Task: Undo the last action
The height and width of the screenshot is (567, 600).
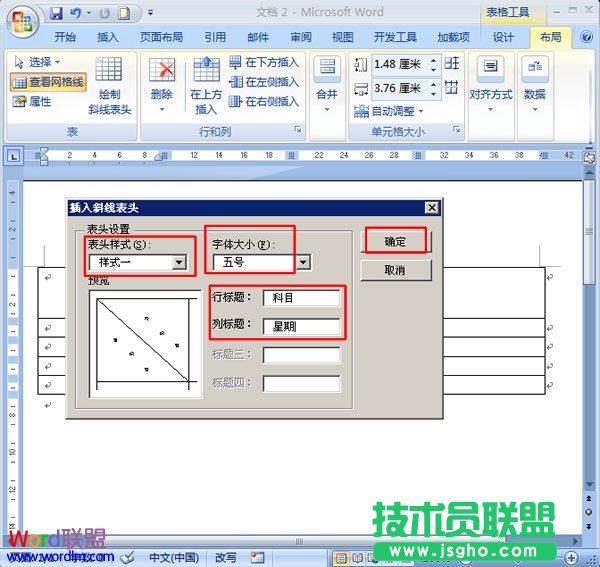Action: pyautogui.click(x=75, y=13)
